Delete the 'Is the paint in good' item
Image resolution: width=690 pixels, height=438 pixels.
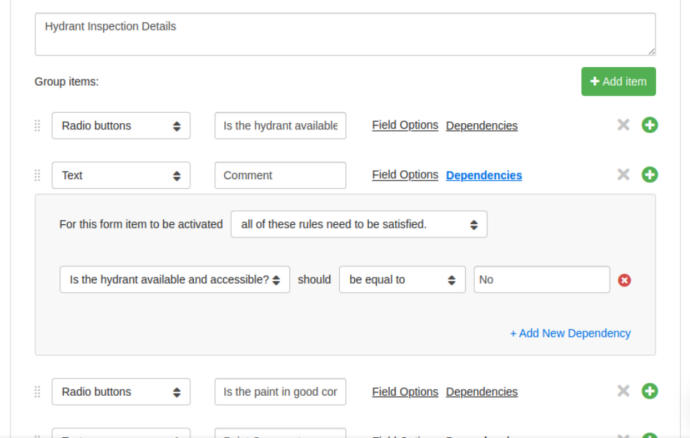click(x=623, y=391)
